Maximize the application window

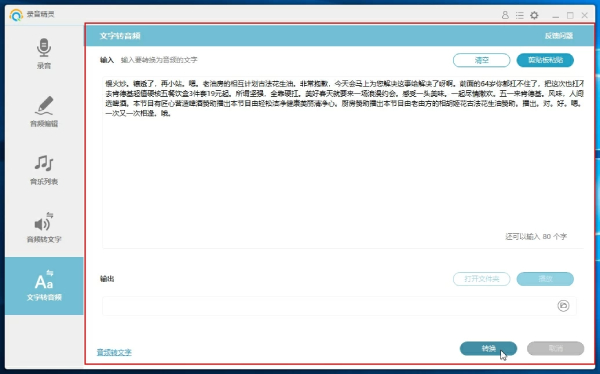click(x=570, y=15)
